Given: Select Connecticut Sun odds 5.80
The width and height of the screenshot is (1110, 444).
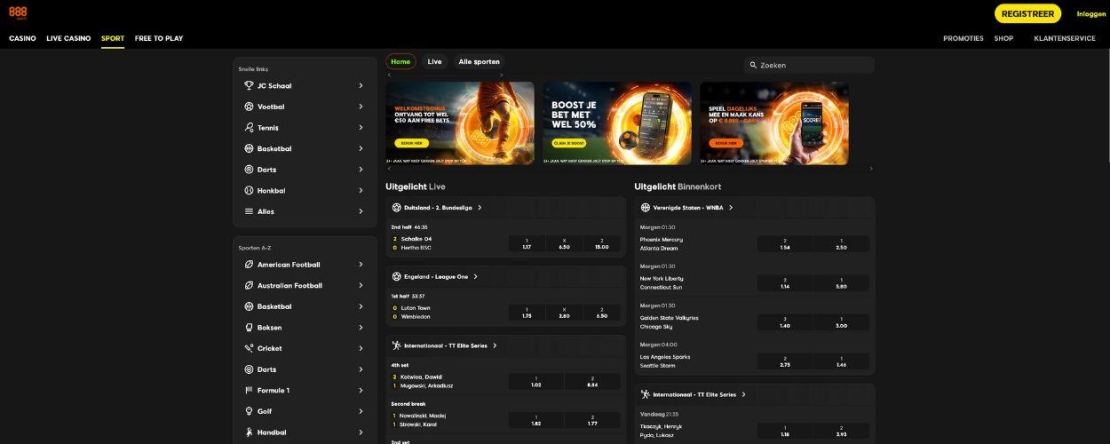Looking at the screenshot, I should pyautogui.click(x=841, y=283).
